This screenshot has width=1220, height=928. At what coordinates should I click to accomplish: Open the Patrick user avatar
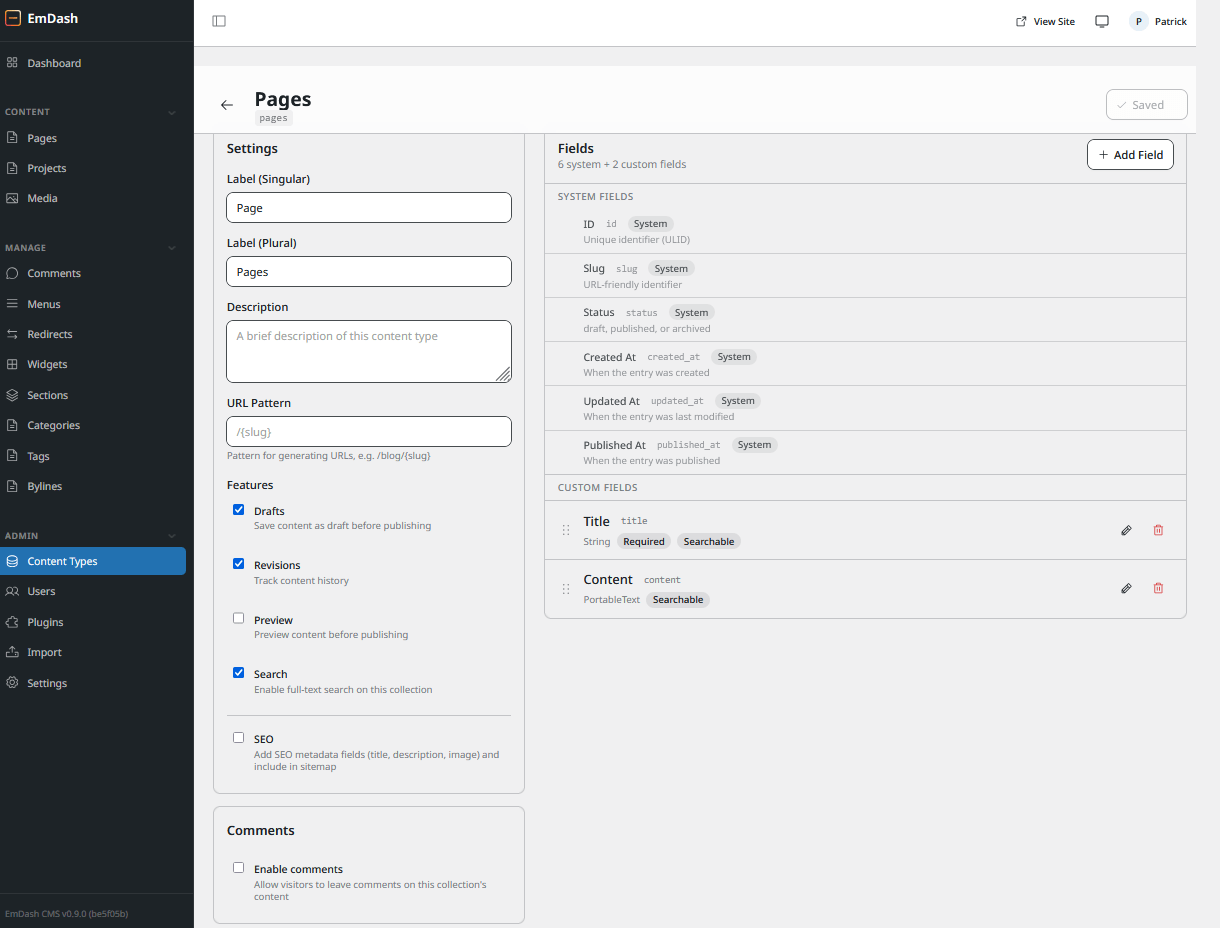[1139, 21]
